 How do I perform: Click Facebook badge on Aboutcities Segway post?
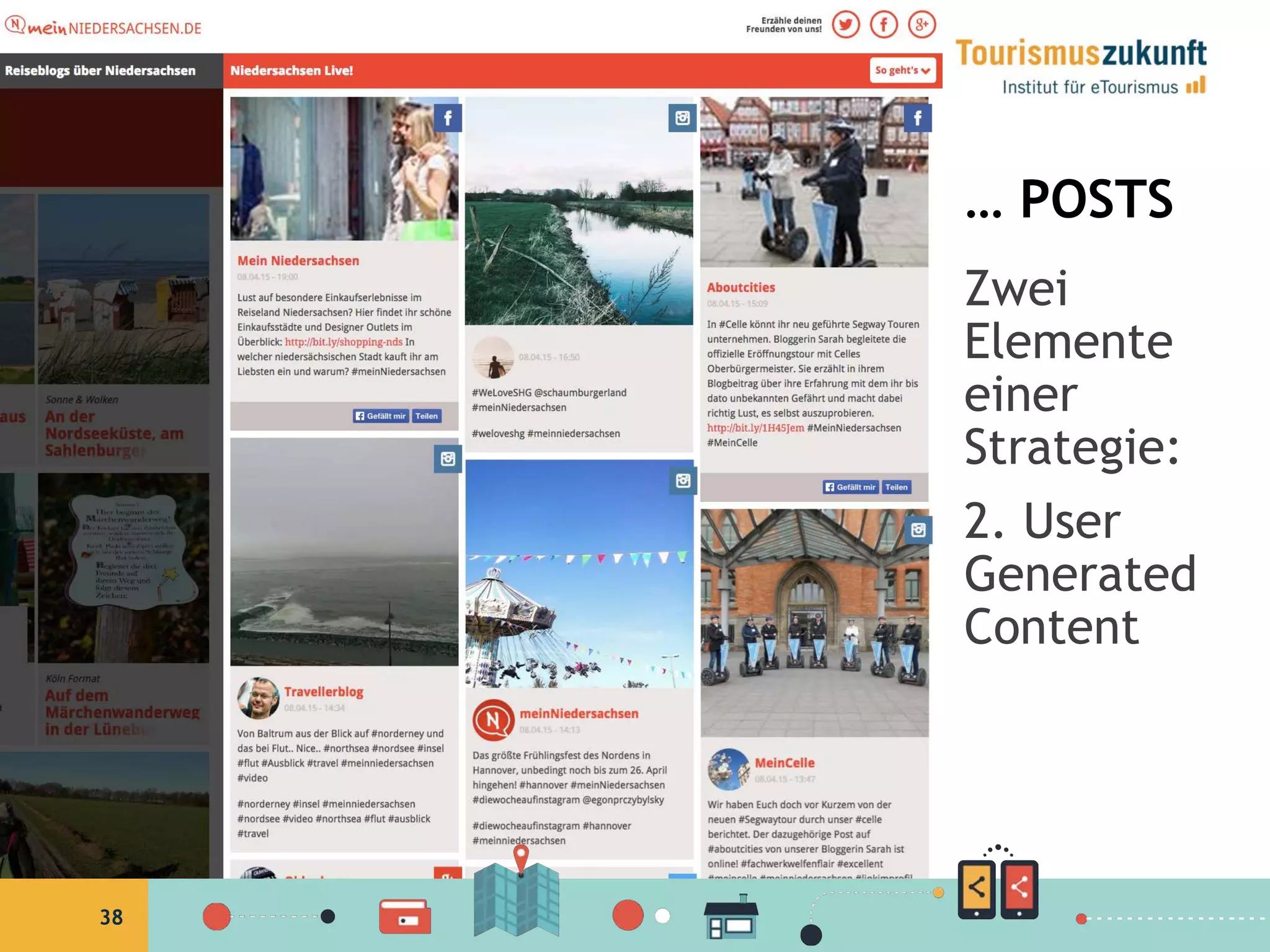click(917, 118)
